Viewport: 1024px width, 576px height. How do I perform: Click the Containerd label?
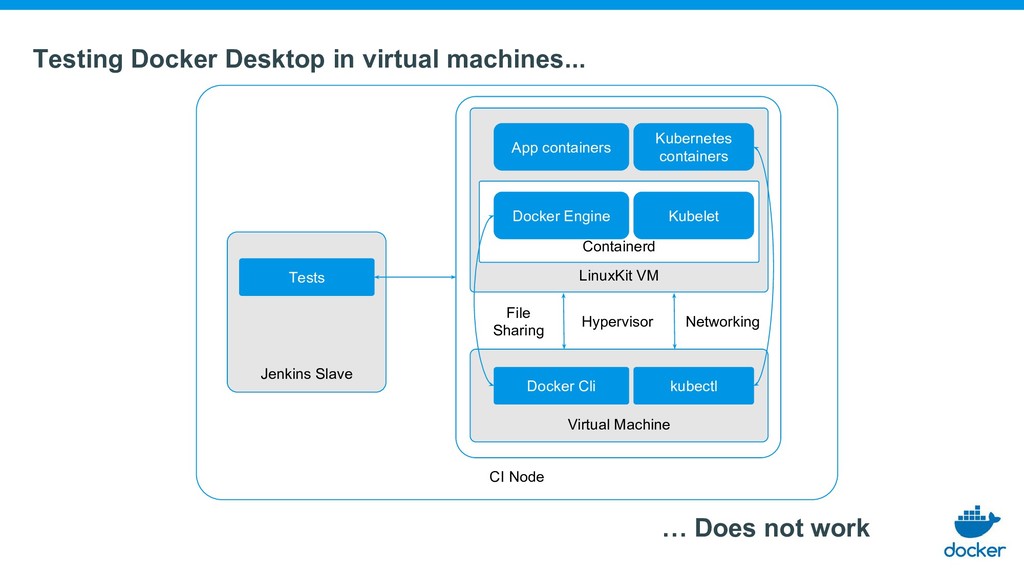(x=618, y=247)
